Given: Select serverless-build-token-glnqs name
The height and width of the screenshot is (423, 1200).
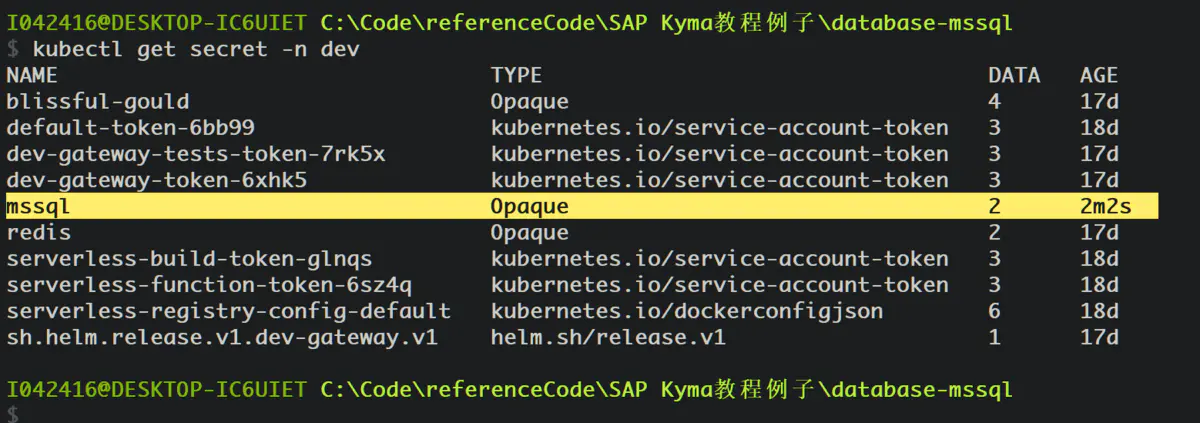Looking at the screenshot, I should pyautogui.click(x=189, y=258).
